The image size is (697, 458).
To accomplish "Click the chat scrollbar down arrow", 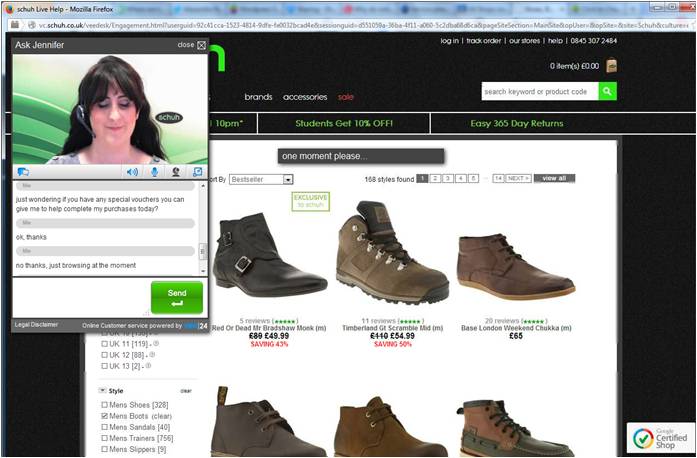I will (x=203, y=271).
